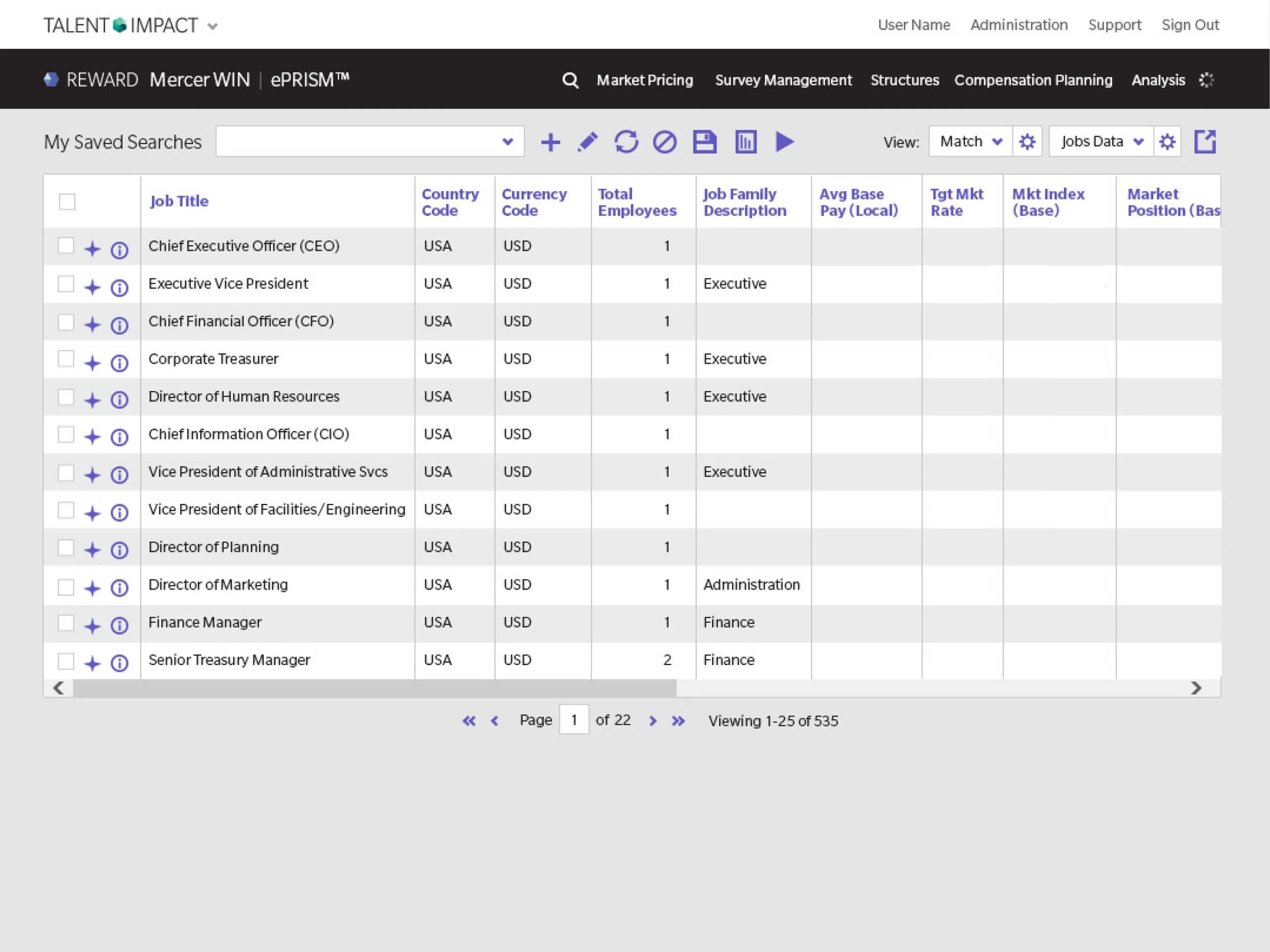1270x952 pixels.
Task: Select the Finance Manager row checkbox
Action: pos(66,622)
